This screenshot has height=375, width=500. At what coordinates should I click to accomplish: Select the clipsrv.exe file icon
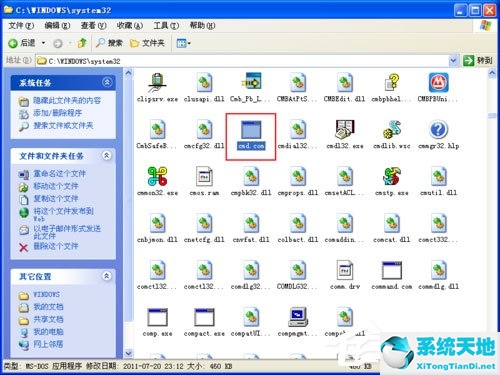click(x=157, y=83)
